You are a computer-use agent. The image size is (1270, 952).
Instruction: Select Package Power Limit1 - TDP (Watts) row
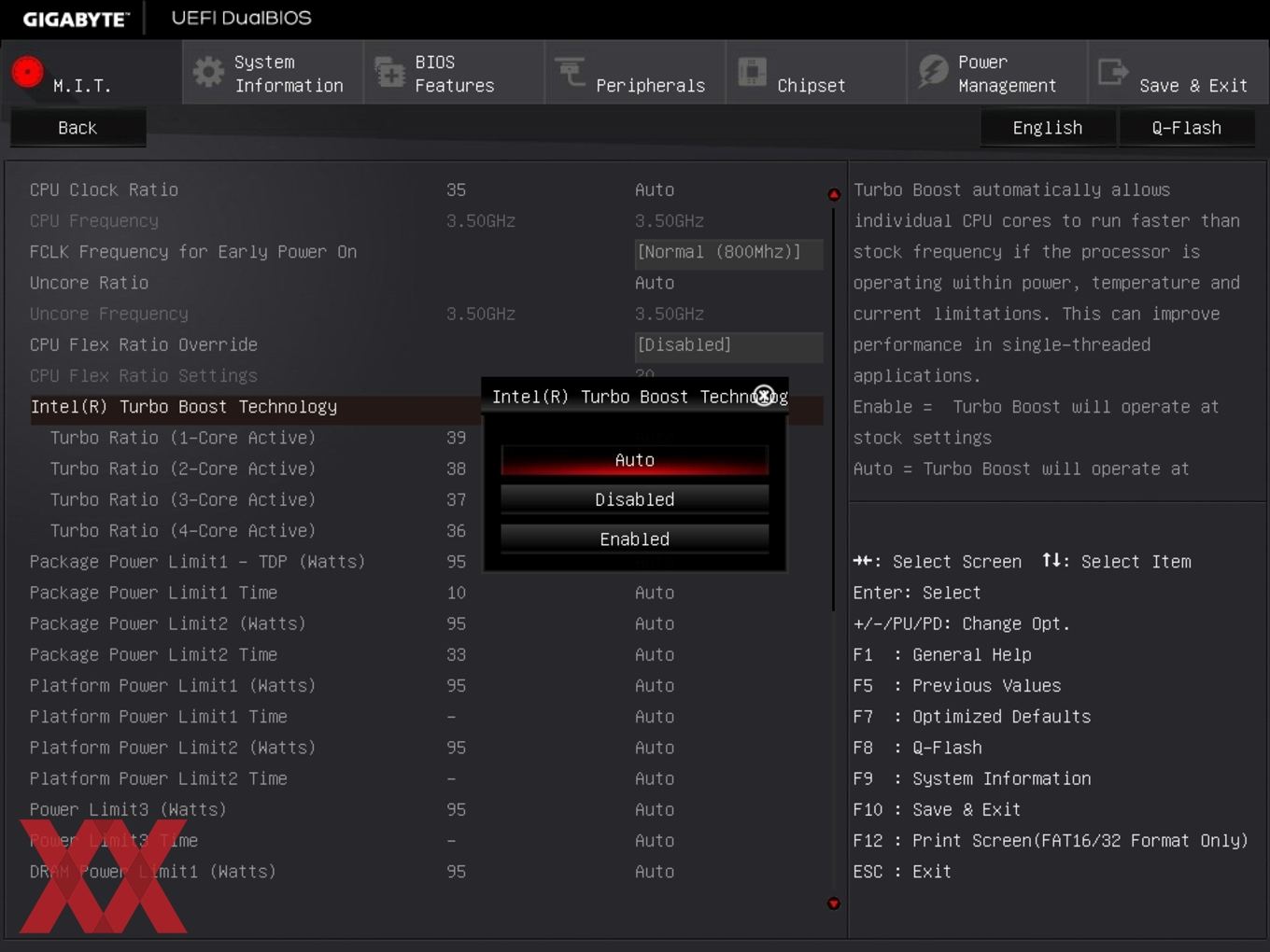[197, 562]
